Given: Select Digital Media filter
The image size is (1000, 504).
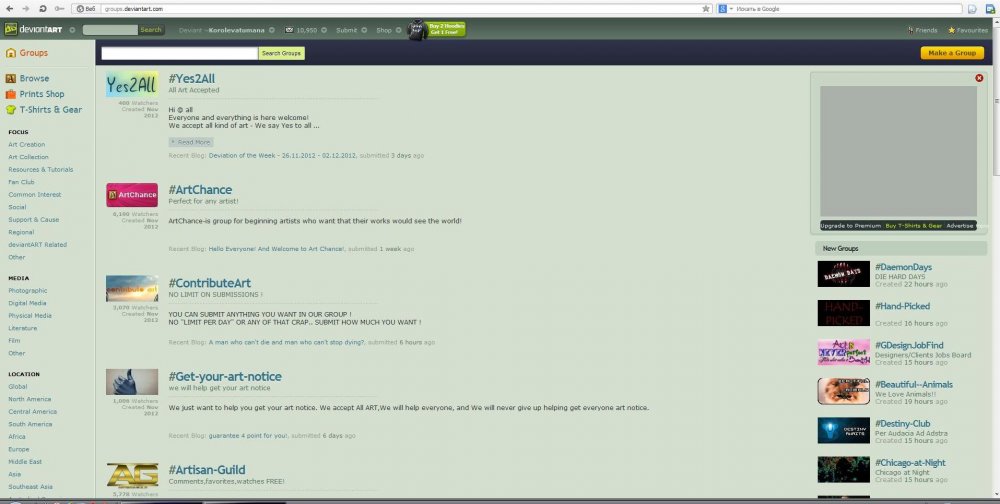Looking at the screenshot, I should (x=27, y=303).
